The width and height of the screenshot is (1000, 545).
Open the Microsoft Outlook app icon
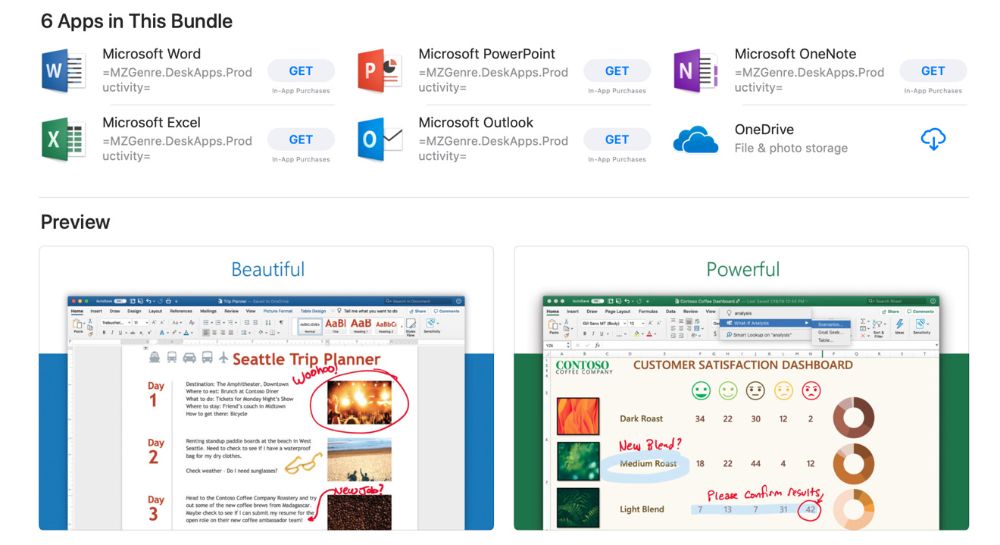379,139
